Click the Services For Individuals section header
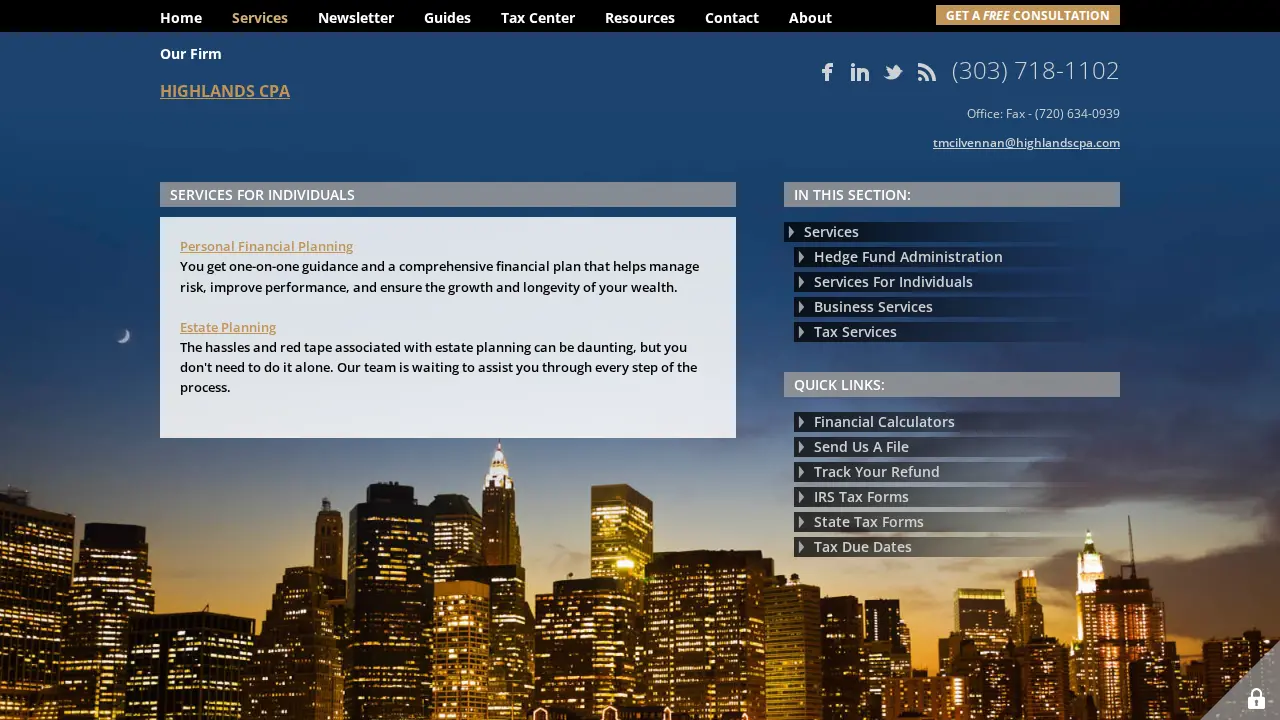The width and height of the screenshot is (1280, 720). pos(448,195)
